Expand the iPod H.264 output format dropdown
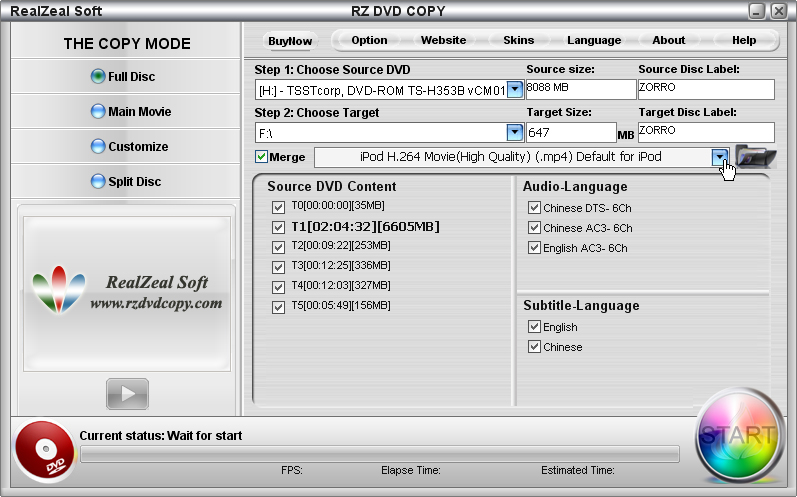Viewport: 797px width, 497px height. 719,157
